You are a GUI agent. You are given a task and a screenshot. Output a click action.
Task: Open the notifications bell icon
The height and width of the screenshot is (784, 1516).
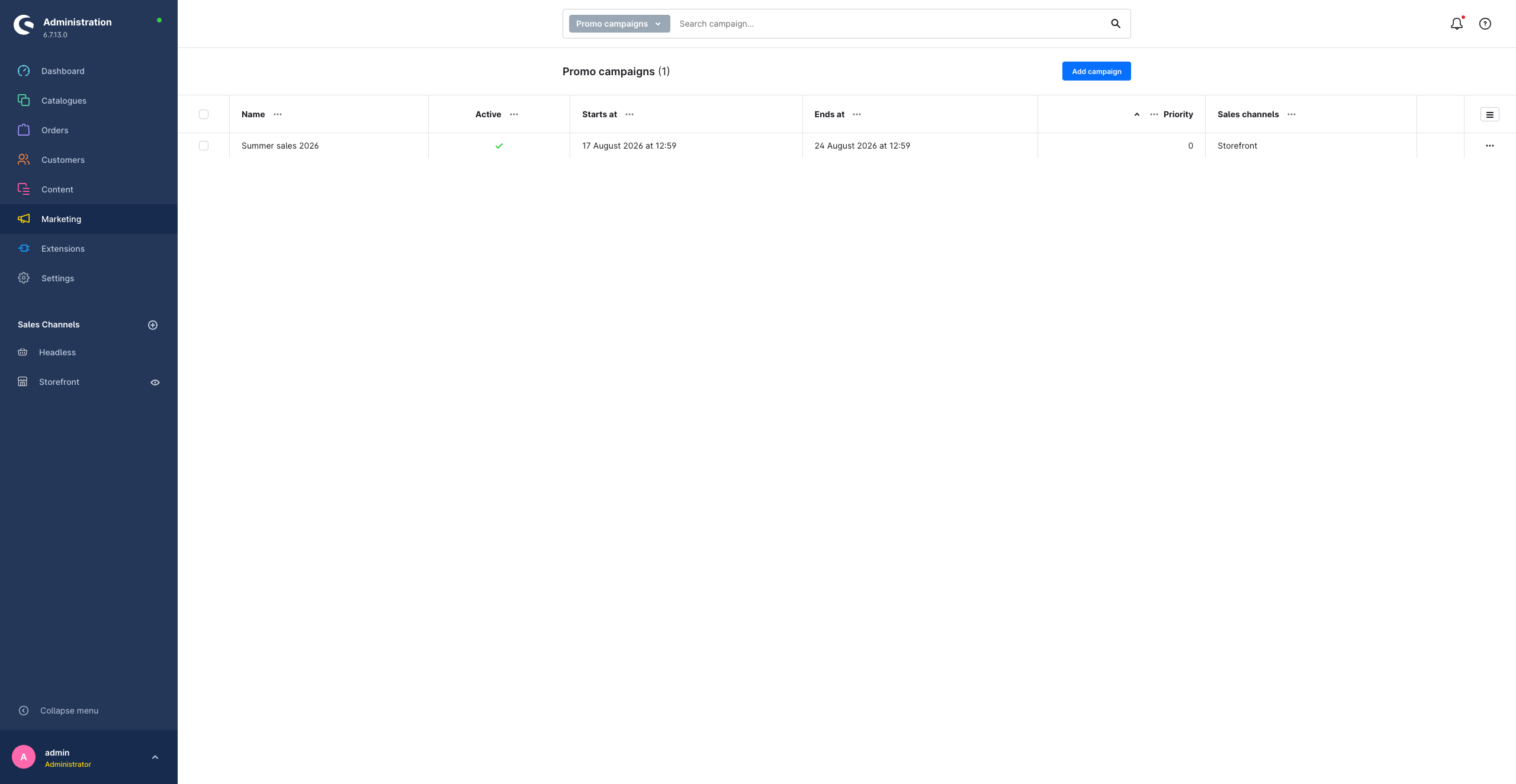click(x=1456, y=24)
